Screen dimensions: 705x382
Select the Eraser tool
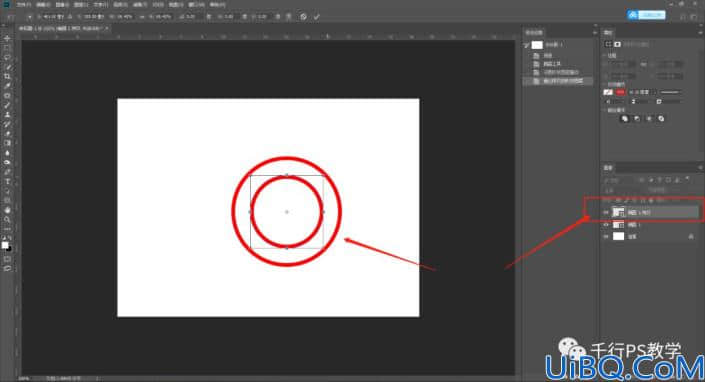pos(7,134)
